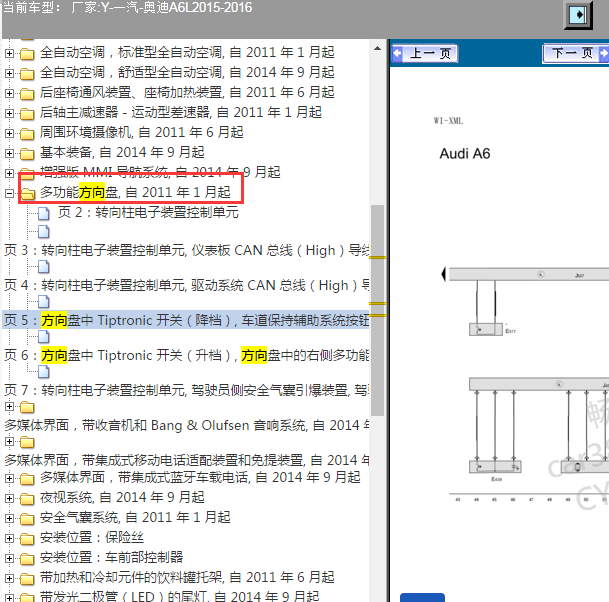Select 增强版 MMI 导航系统 item
Image resolution: width=609 pixels, height=602 pixels.
coord(160,172)
